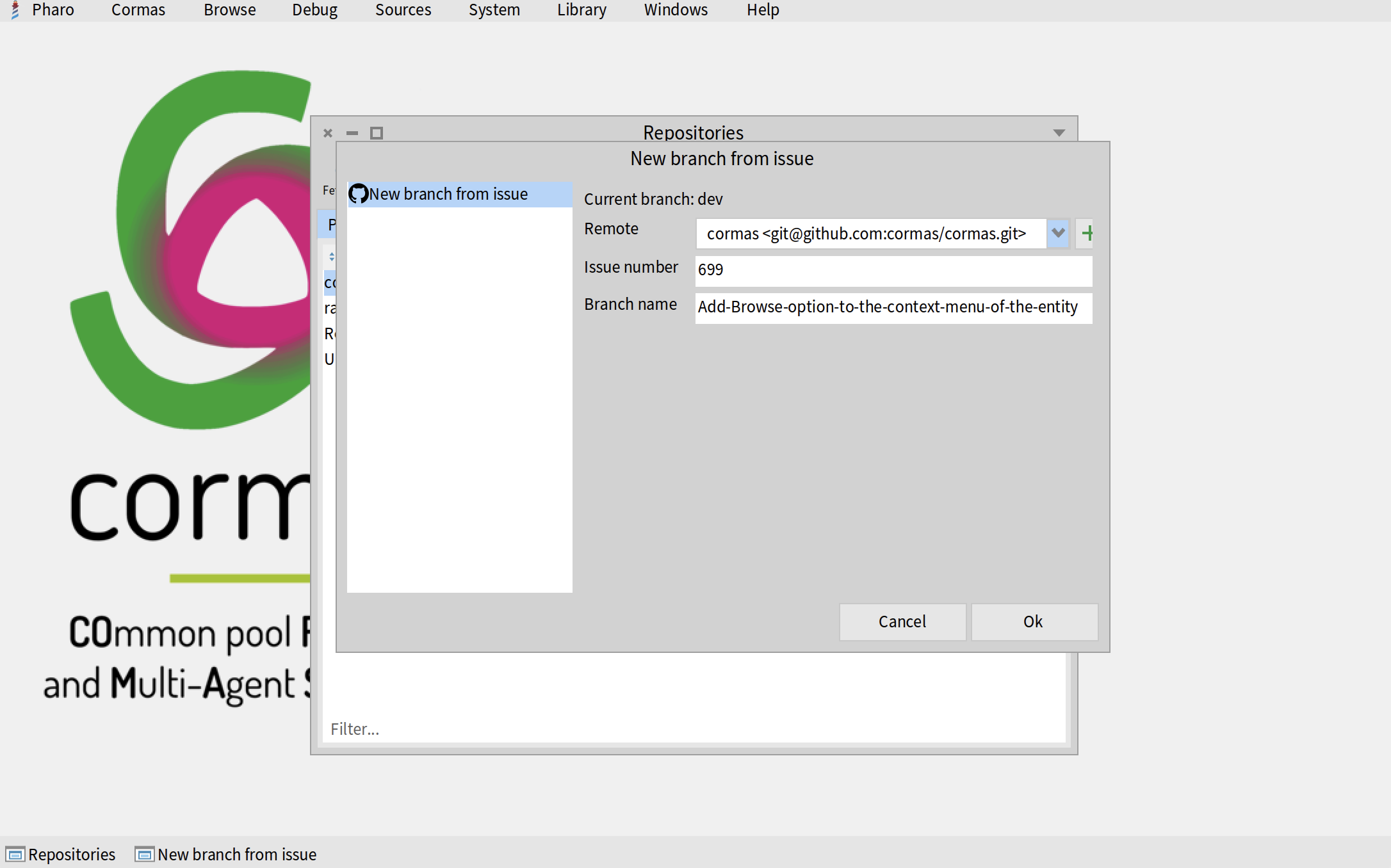Viewport: 1391px width, 868px height.
Task: Open the cormas remote combo box
Action: coord(871,234)
